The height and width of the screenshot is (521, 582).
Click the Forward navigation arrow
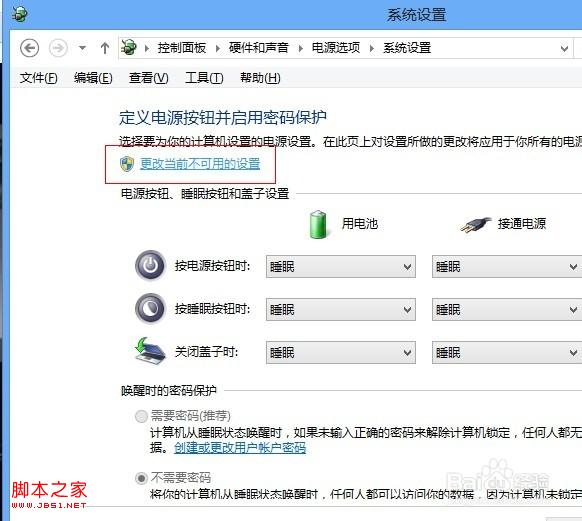[58, 48]
